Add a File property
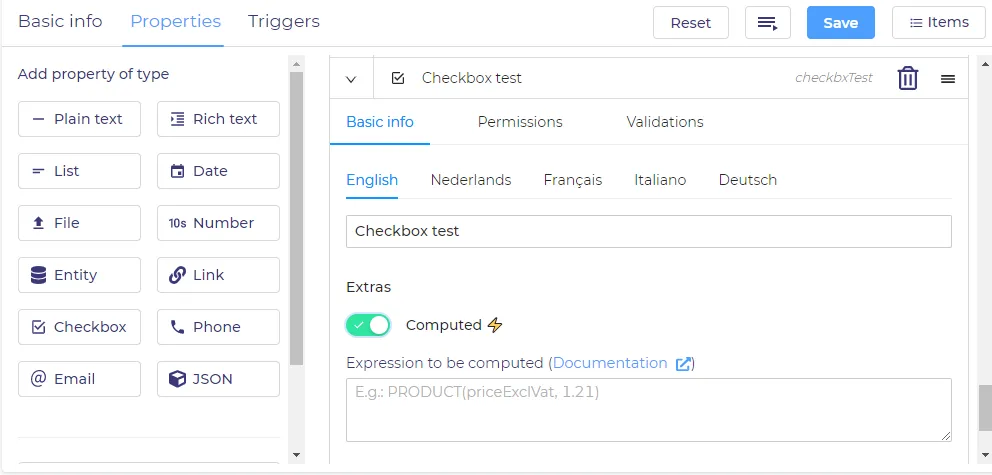This screenshot has width=992, height=475. tap(79, 223)
